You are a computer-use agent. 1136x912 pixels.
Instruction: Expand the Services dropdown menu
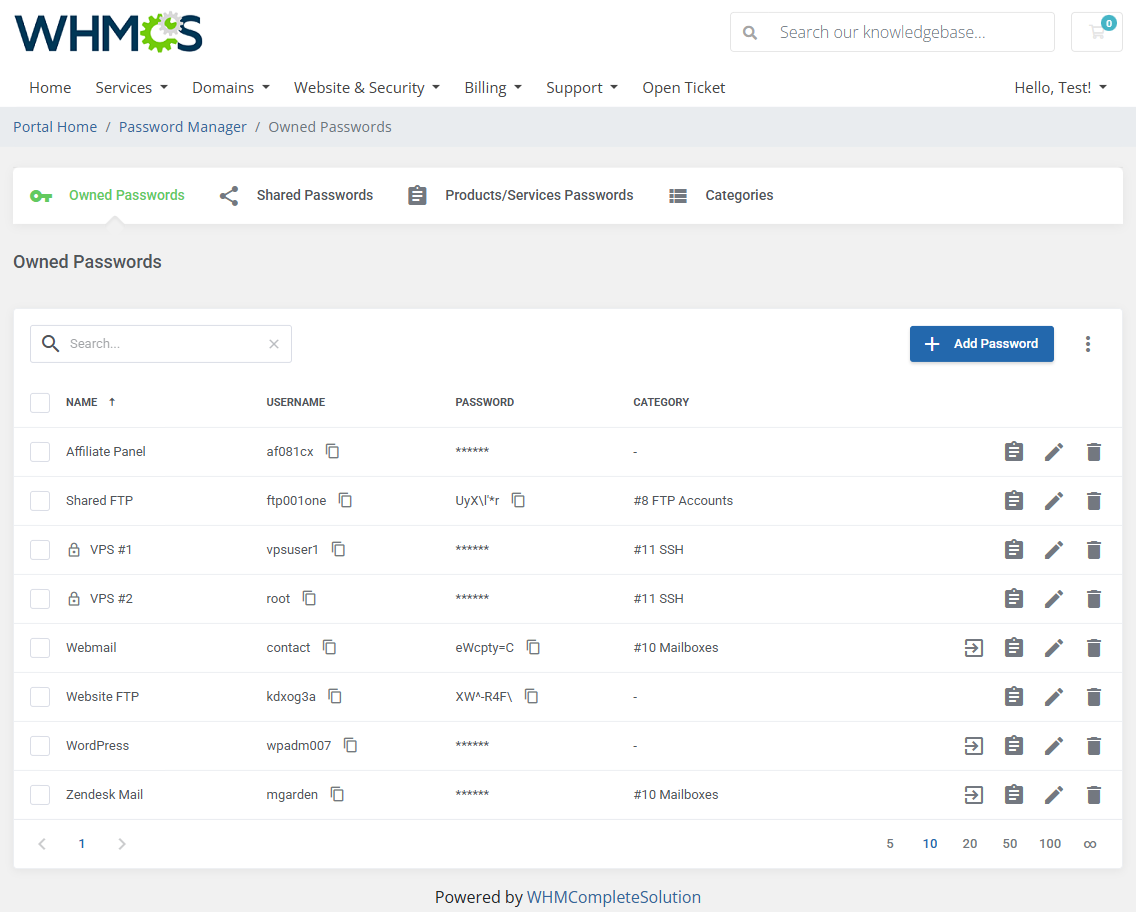click(x=131, y=88)
